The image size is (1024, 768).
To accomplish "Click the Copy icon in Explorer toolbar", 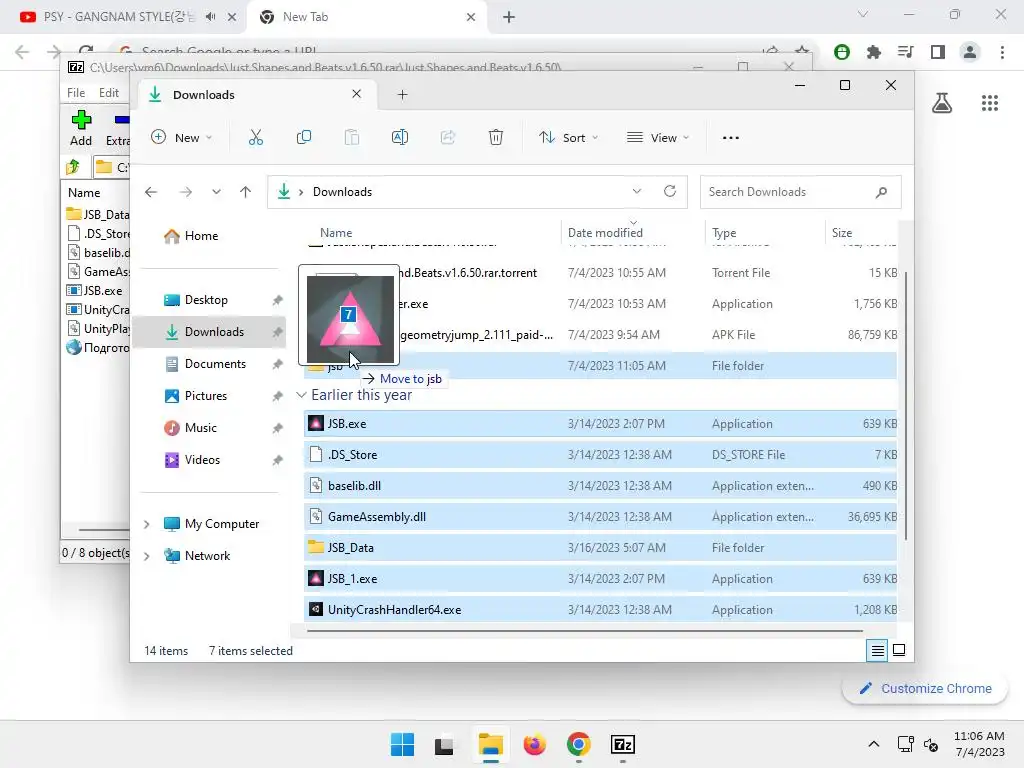I will [304, 137].
